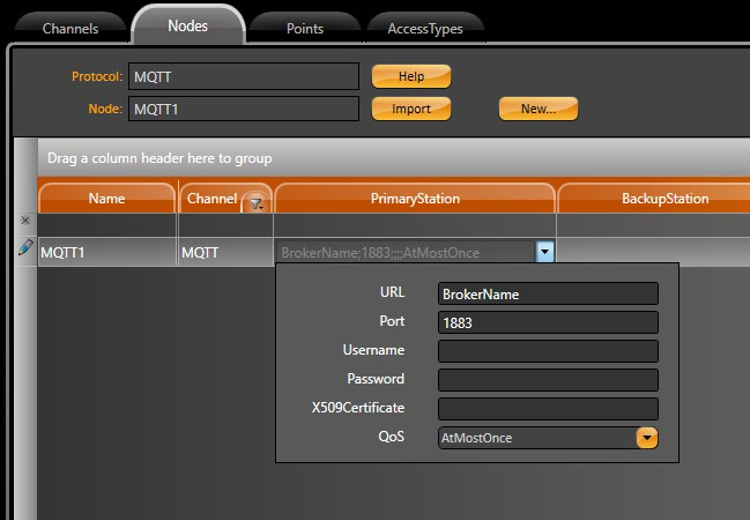Image resolution: width=750 pixels, height=520 pixels.
Task: Edit the Port field containing 1883
Action: pyautogui.click(x=548, y=322)
